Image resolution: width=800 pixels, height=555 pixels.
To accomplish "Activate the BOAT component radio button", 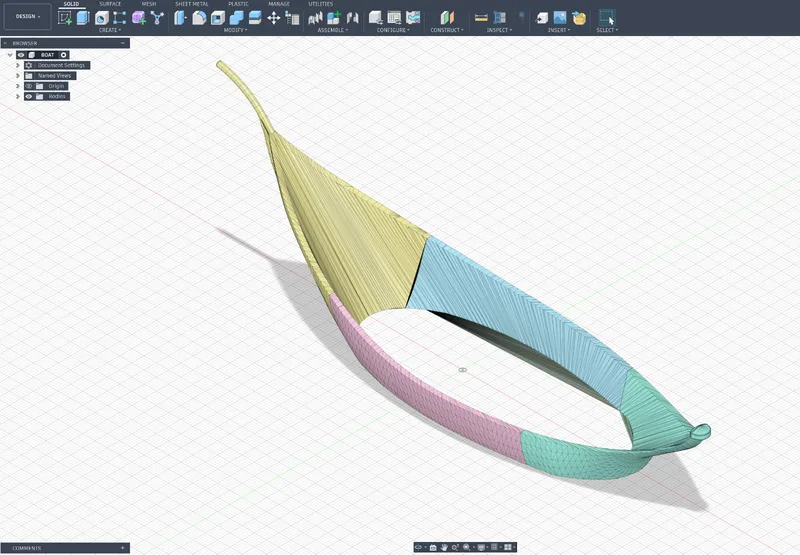I will click(64, 55).
